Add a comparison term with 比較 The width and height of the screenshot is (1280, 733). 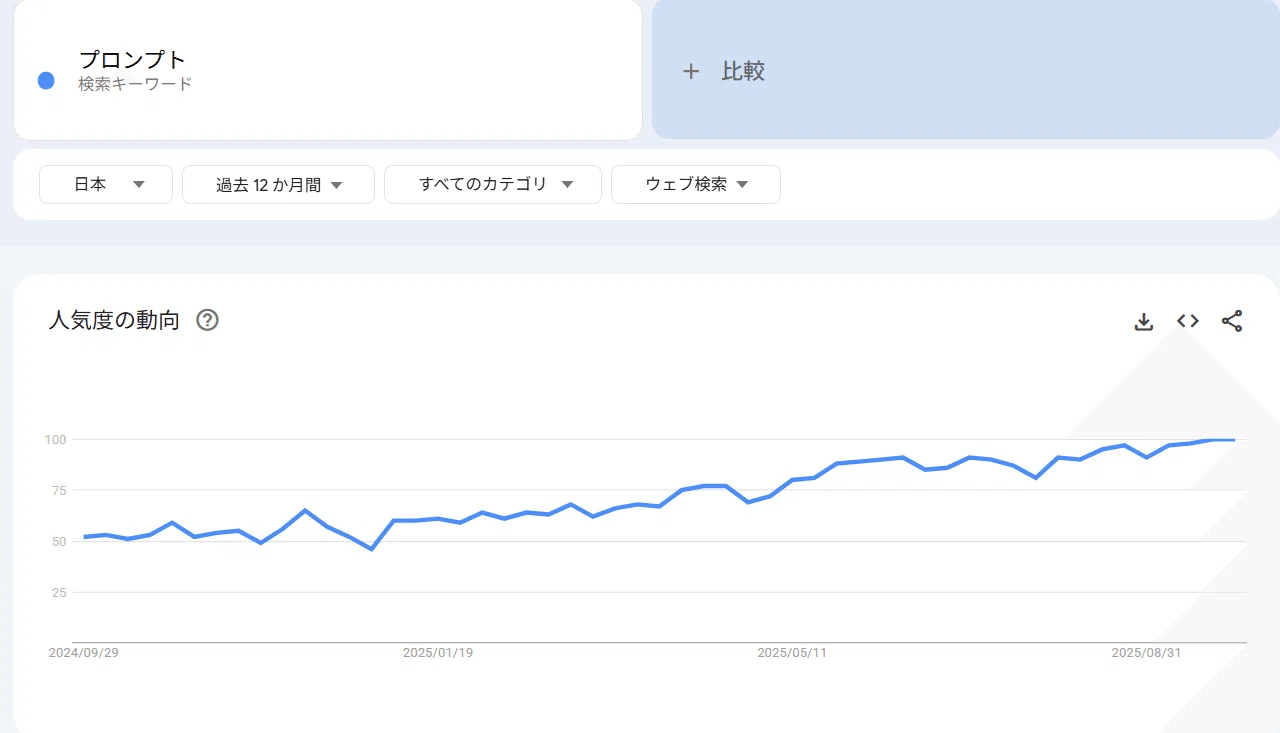(966, 70)
